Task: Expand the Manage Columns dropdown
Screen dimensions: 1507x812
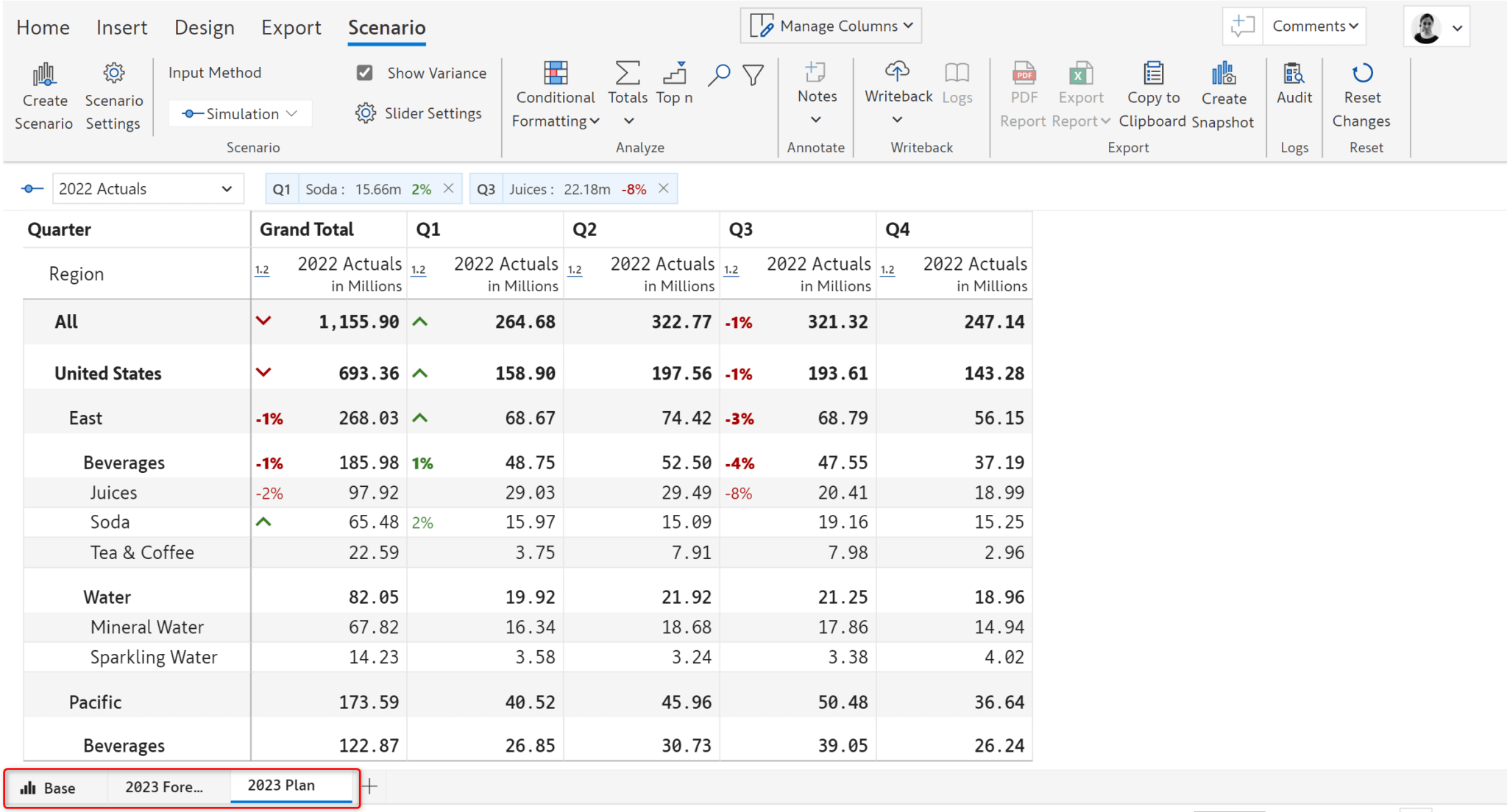Action: [830, 24]
